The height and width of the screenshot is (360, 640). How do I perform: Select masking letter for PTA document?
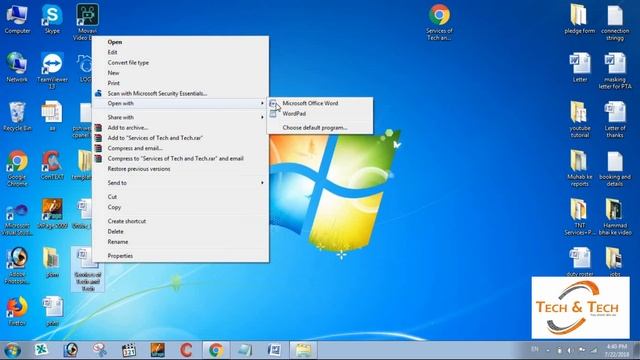point(615,71)
